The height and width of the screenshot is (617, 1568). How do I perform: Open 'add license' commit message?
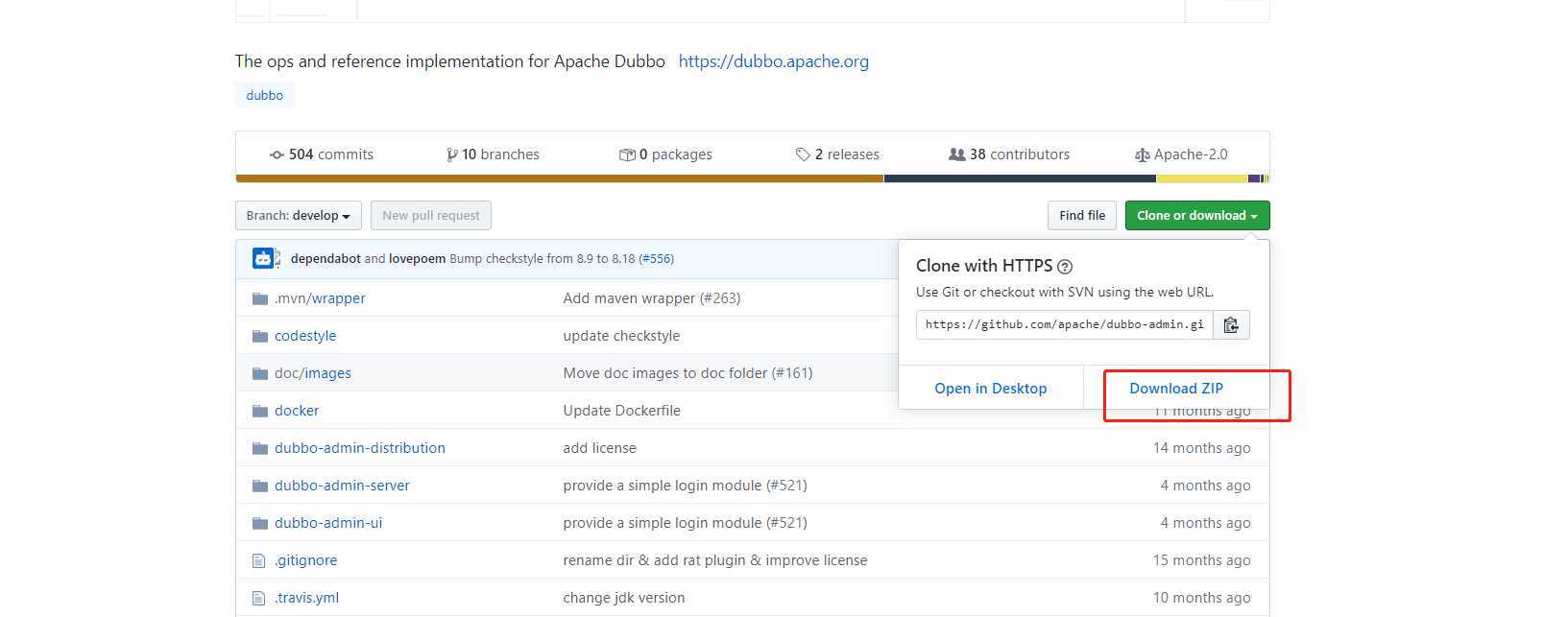600,448
